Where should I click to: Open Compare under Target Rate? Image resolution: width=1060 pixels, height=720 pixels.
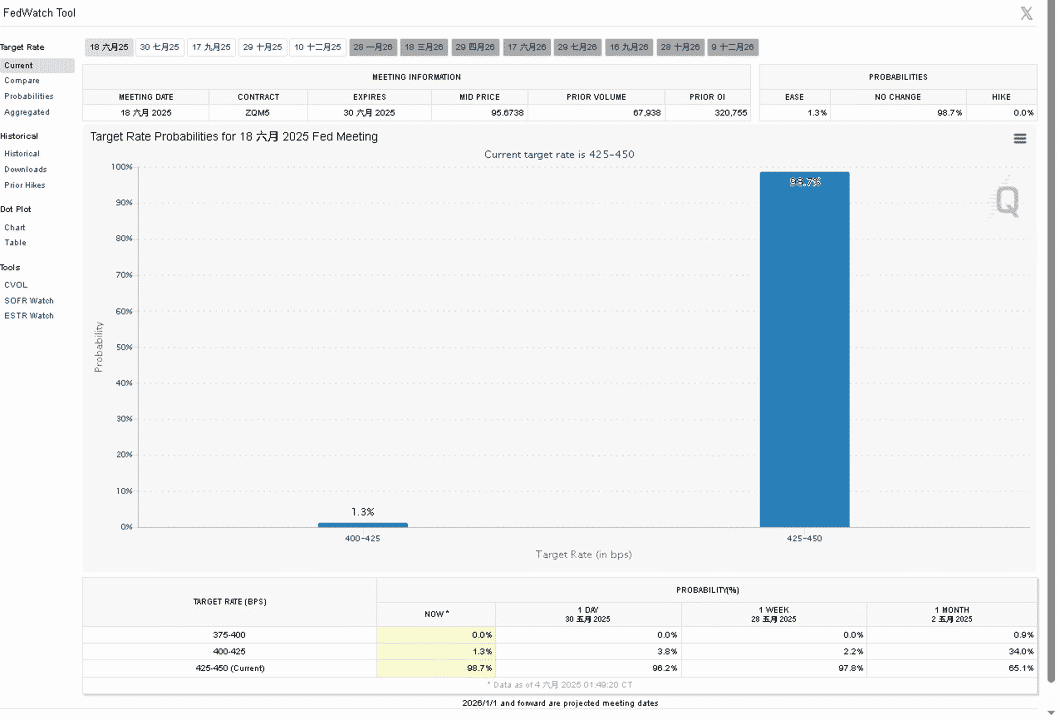coord(22,80)
